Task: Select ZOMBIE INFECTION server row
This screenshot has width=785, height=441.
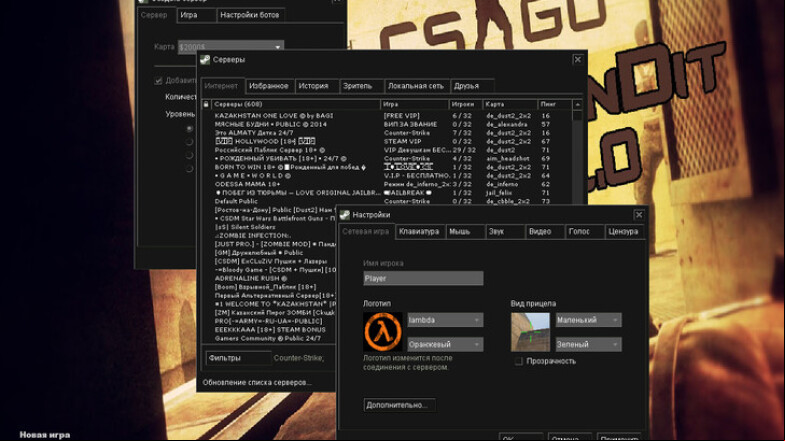Action: (270, 235)
